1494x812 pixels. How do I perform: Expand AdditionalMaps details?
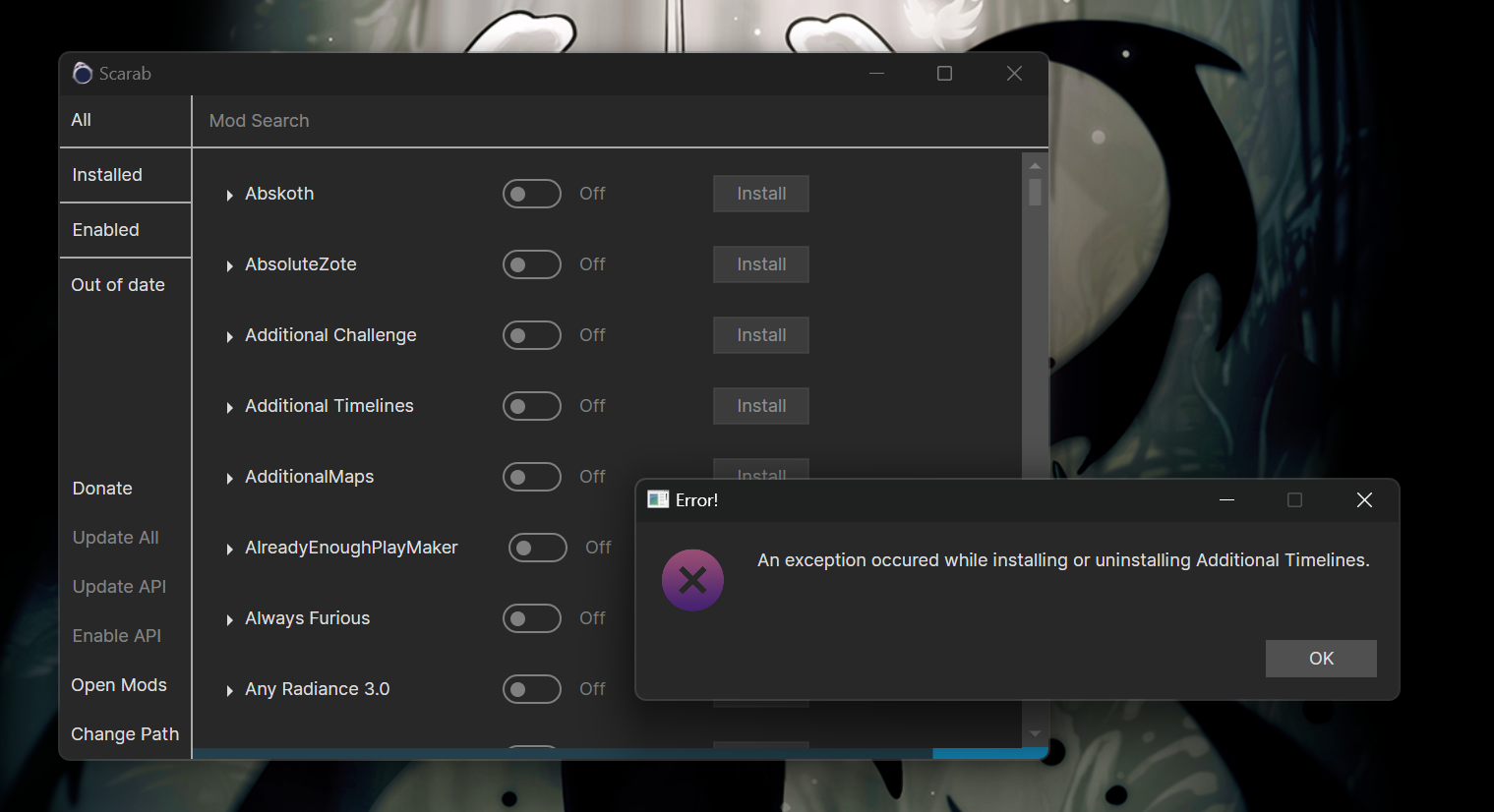(x=229, y=477)
